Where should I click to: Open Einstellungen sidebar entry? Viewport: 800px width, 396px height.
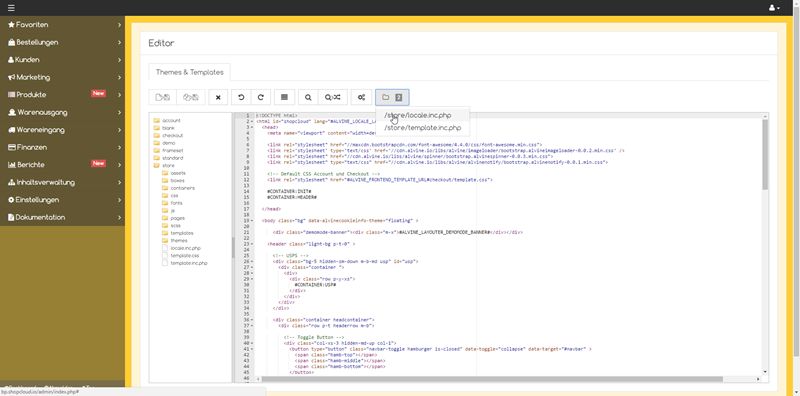pyautogui.click(x=62, y=200)
